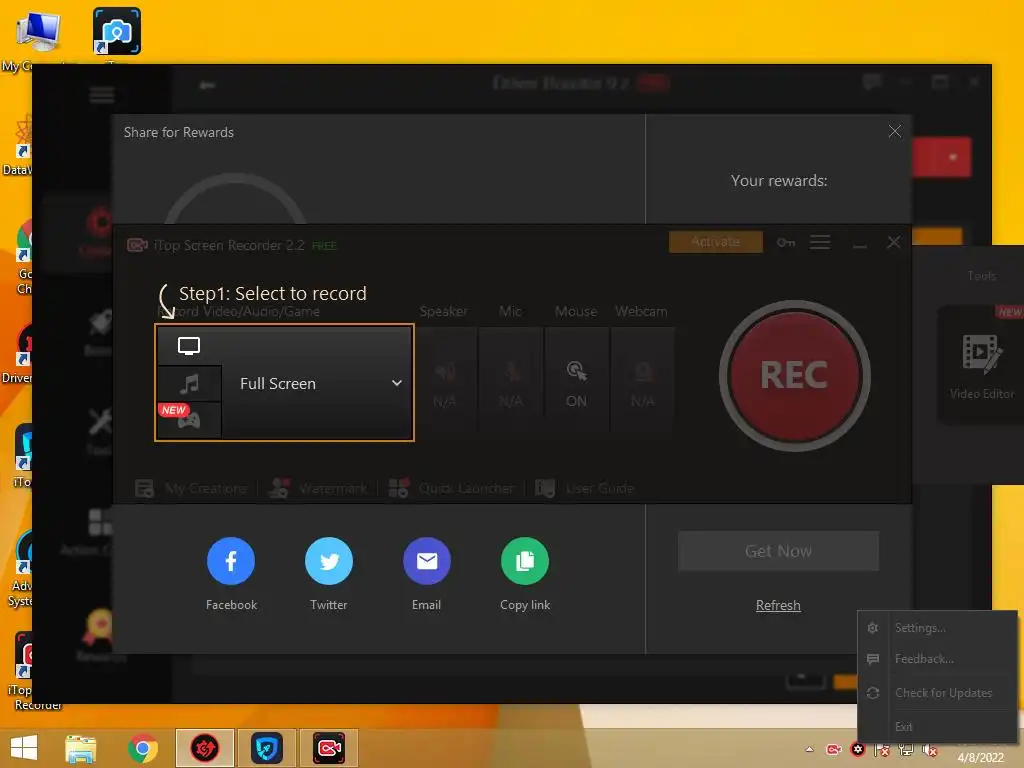Open the Boost rocket tab in Driver Booster sidebar

coord(100,332)
